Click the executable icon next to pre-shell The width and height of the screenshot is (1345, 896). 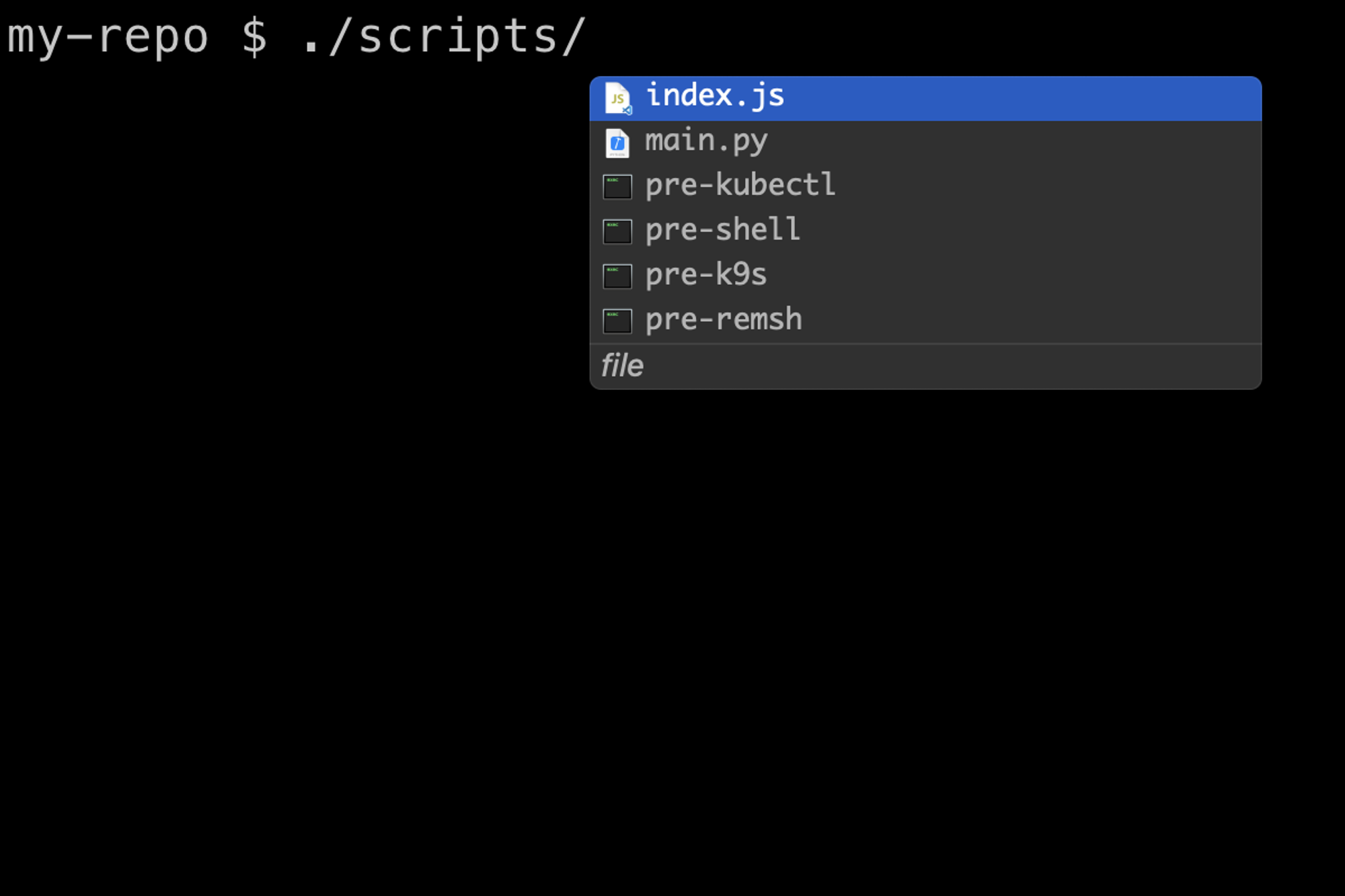(617, 232)
